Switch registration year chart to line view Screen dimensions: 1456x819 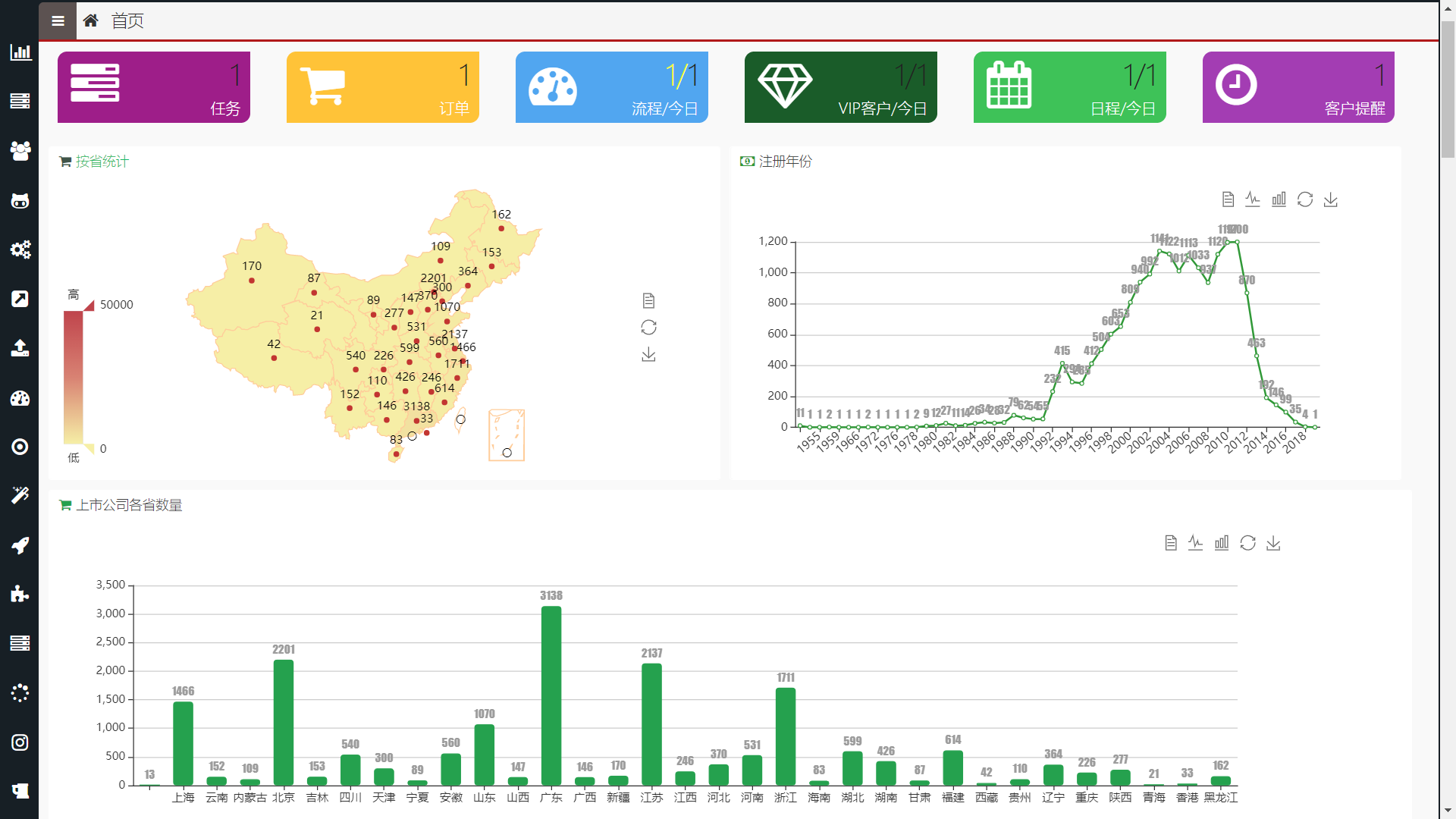click(1253, 199)
